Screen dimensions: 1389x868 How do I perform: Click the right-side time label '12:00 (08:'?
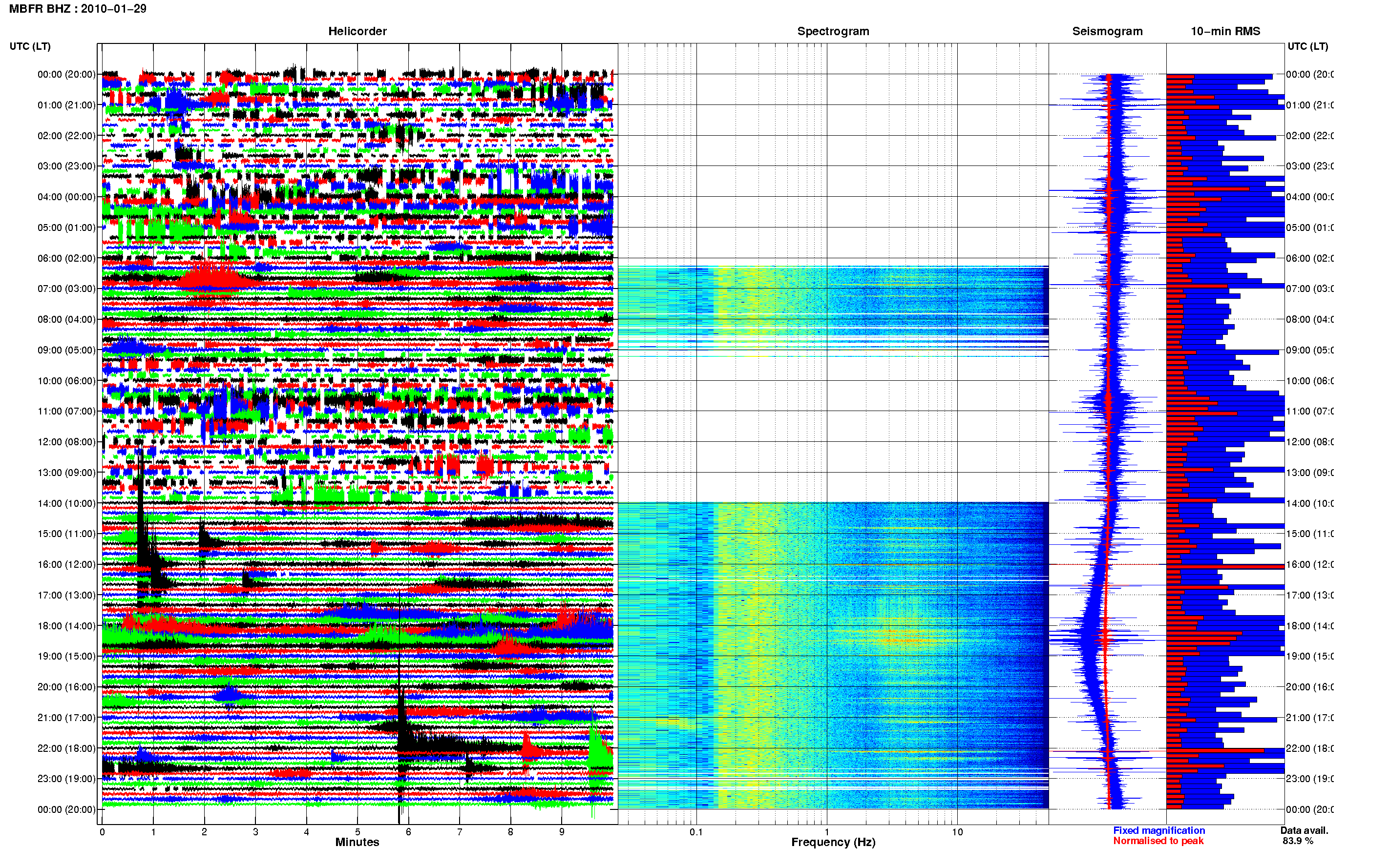pyautogui.click(x=1310, y=441)
